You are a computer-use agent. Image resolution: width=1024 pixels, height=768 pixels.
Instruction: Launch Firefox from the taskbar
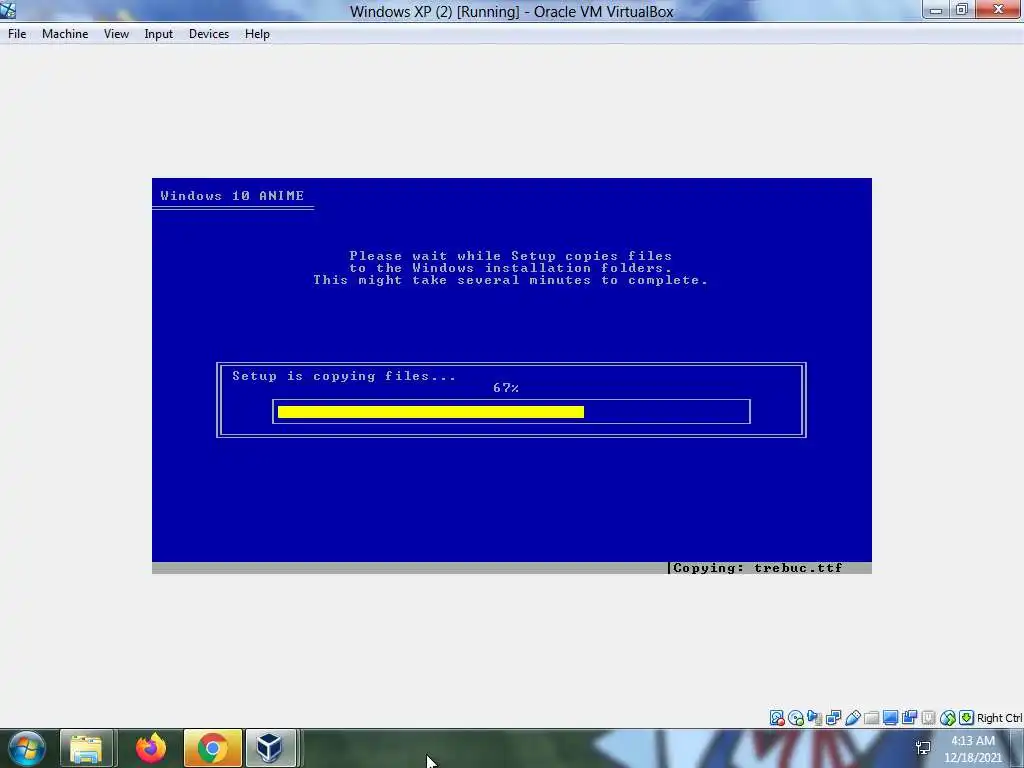point(151,748)
